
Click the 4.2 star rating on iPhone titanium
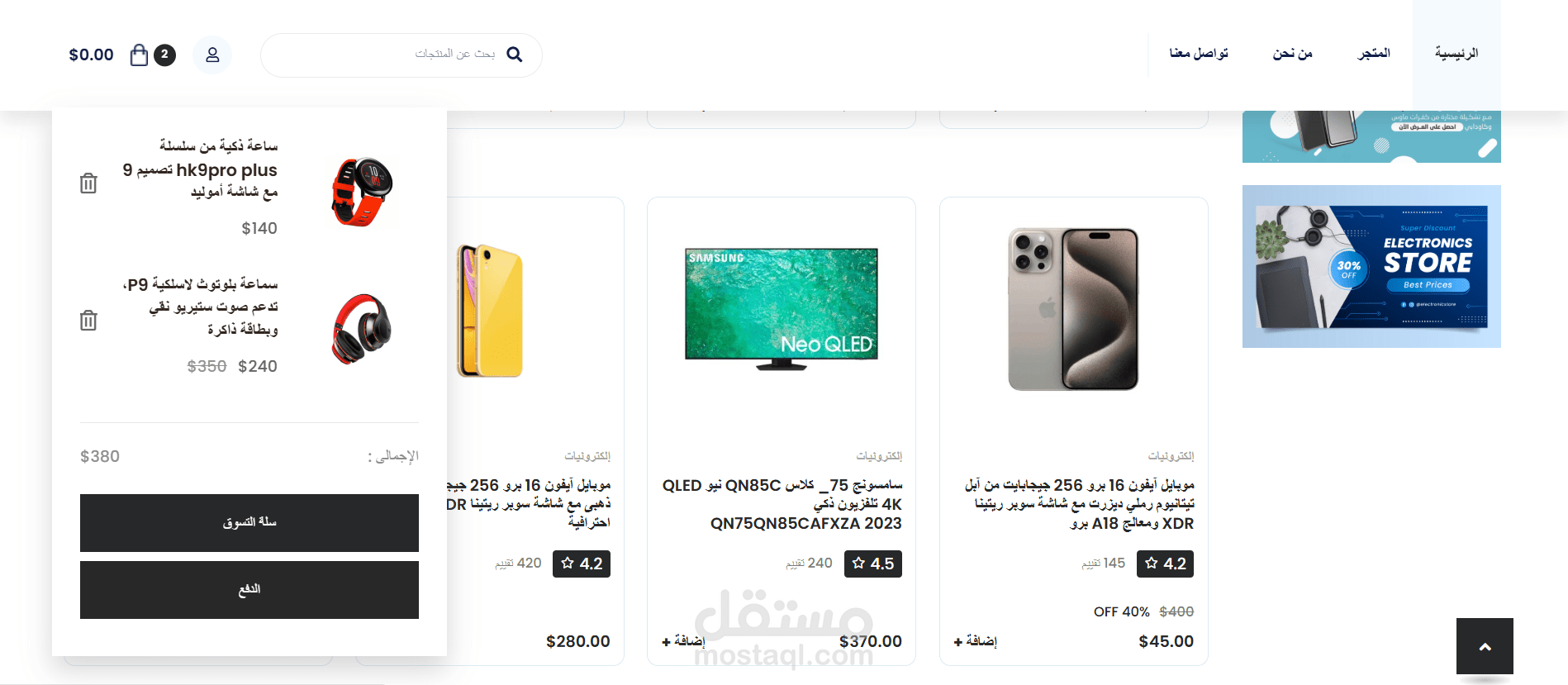[1165, 564]
